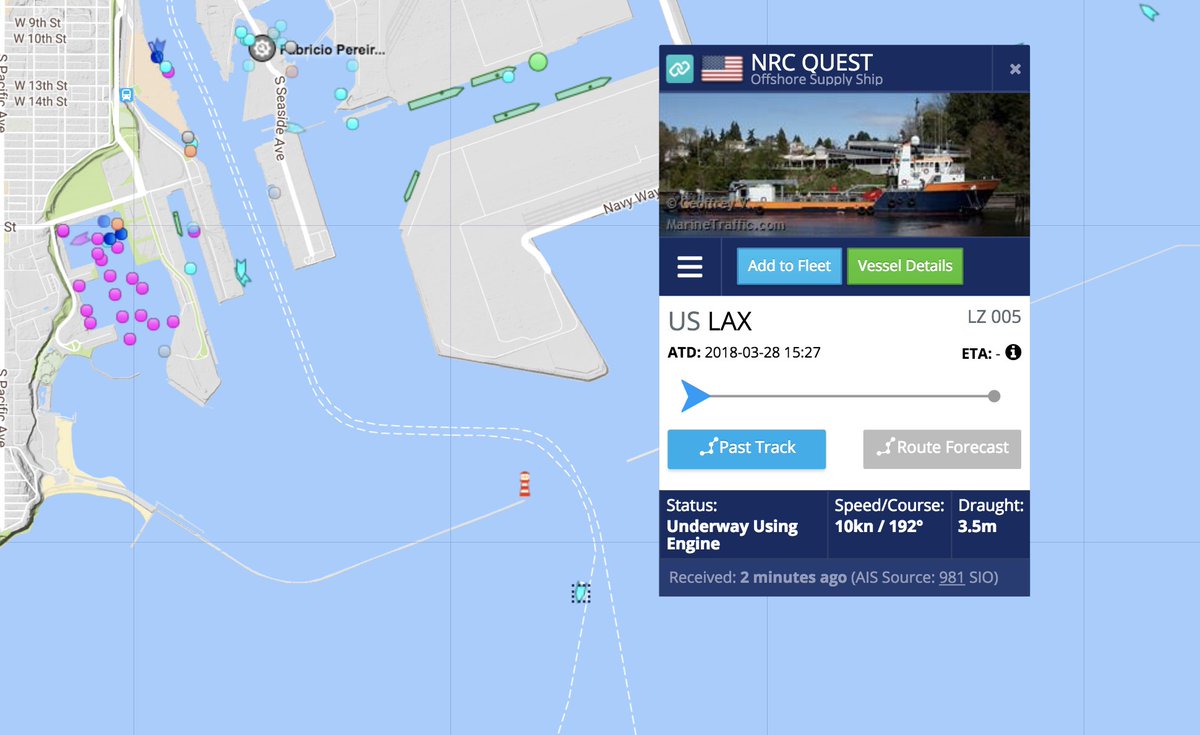Image resolution: width=1200 pixels, height=735 pixels.
Task: Click the ETA info icon
Action: click(1013, 352)
